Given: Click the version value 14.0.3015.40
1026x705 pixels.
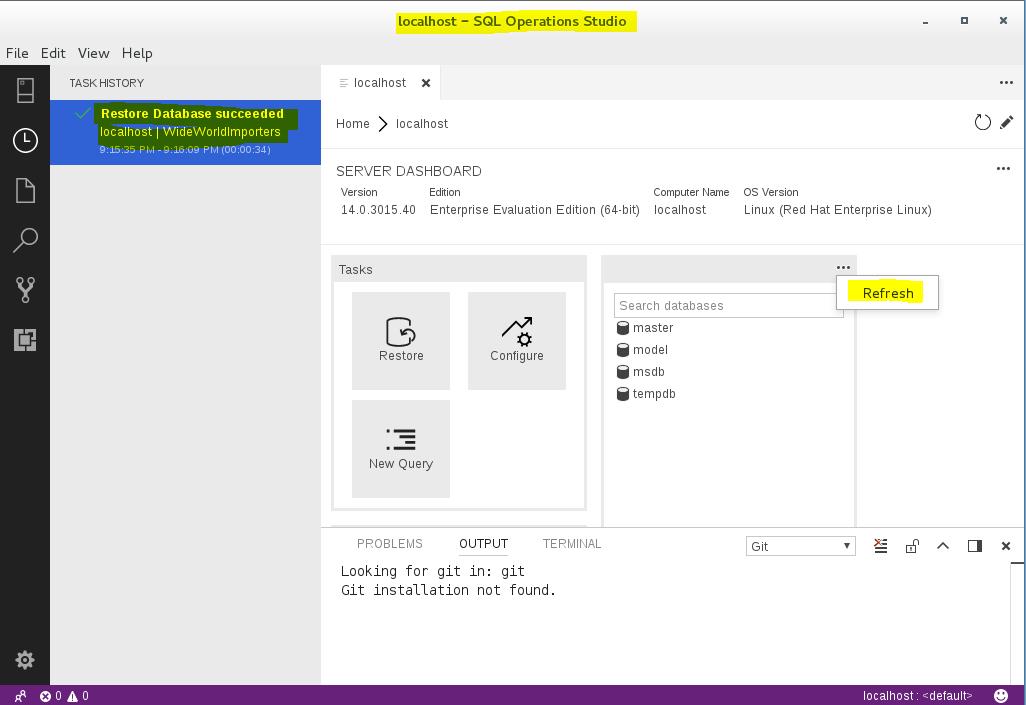Looking at the screenshot, I should [x=378, y=210].
